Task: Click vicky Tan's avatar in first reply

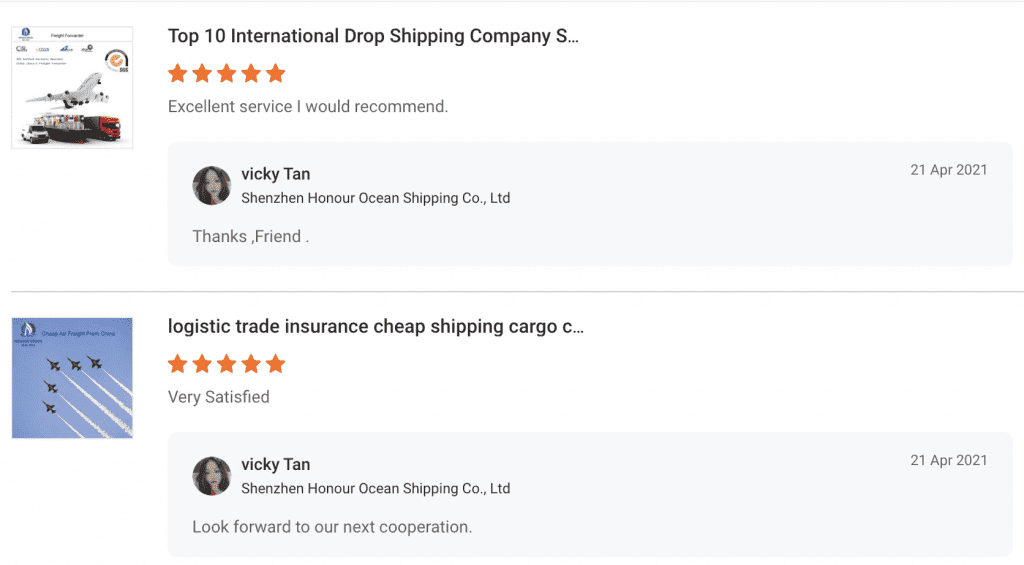Action: [212, 186]
